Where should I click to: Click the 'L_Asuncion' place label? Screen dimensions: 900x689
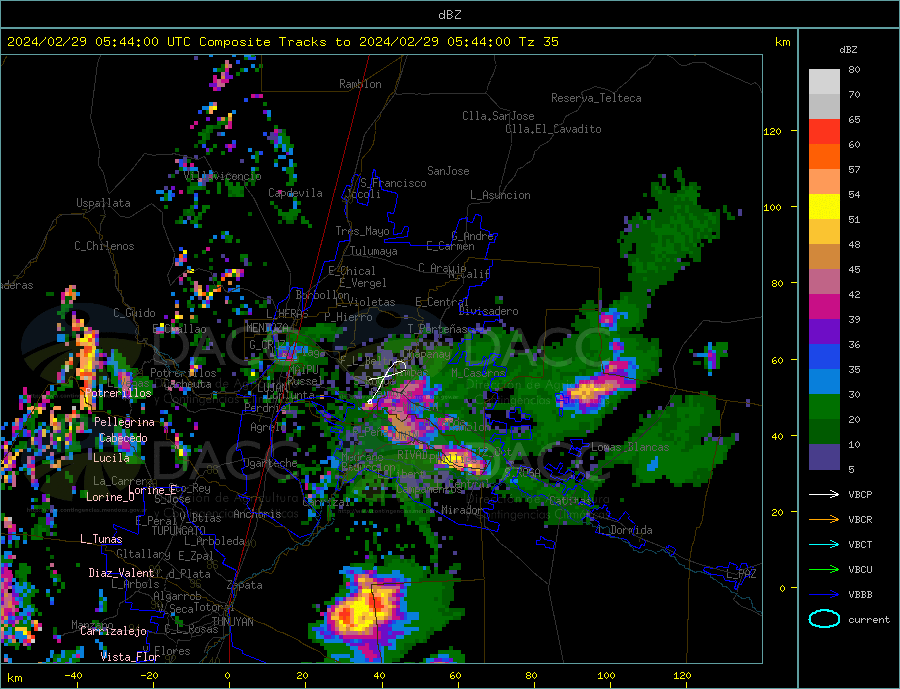(x=500, y=195)
